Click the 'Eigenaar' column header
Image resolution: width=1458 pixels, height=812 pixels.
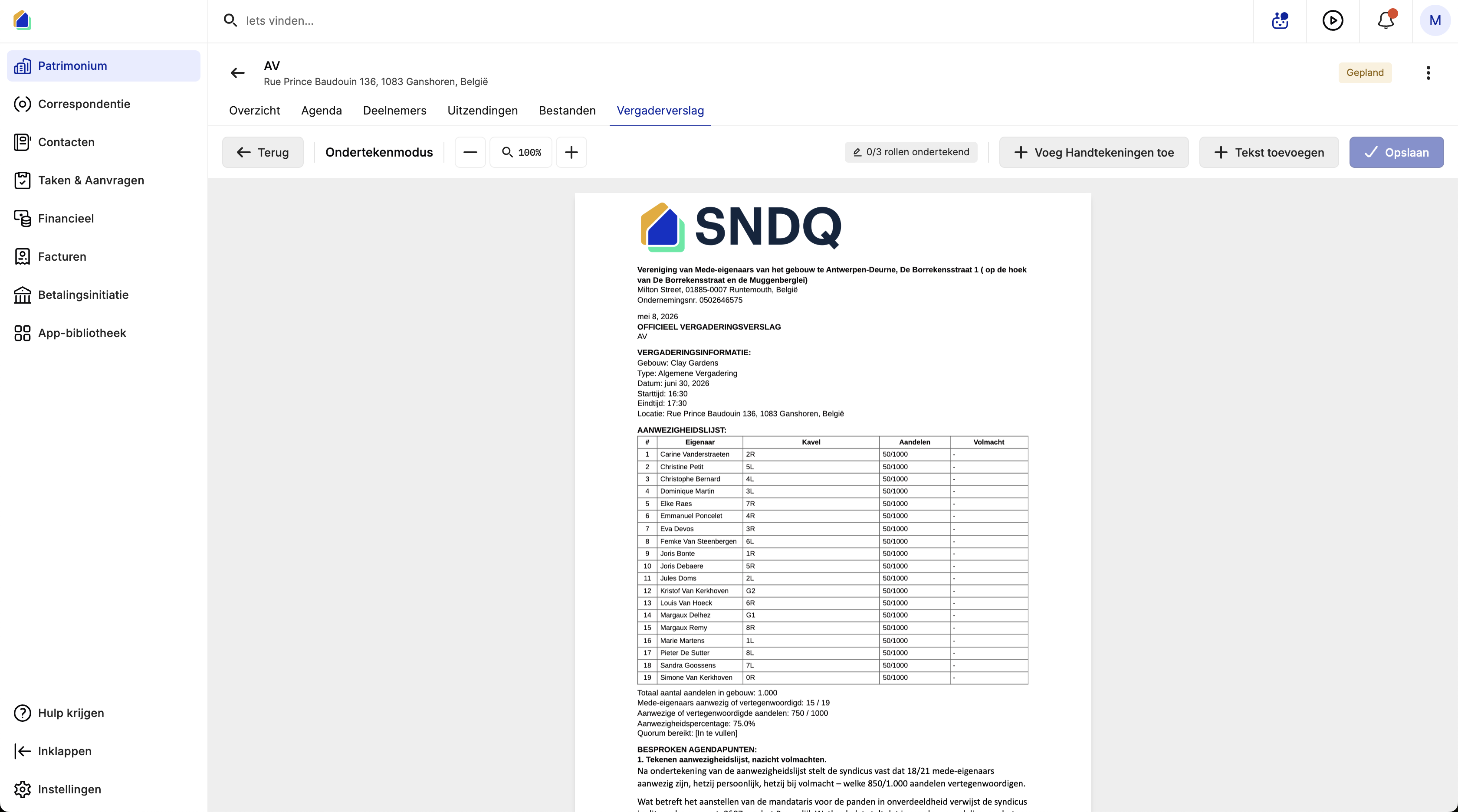point(699,442)
